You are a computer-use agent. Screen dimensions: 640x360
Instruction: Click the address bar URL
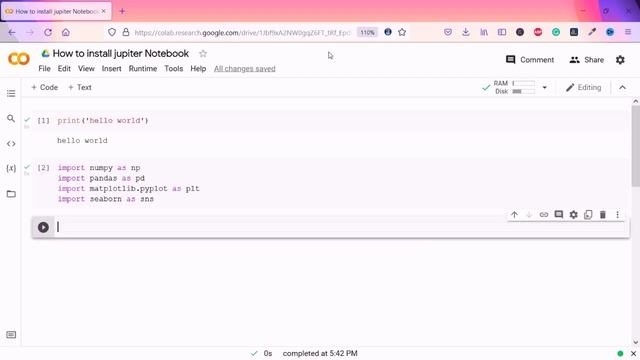tap(242, 33)
